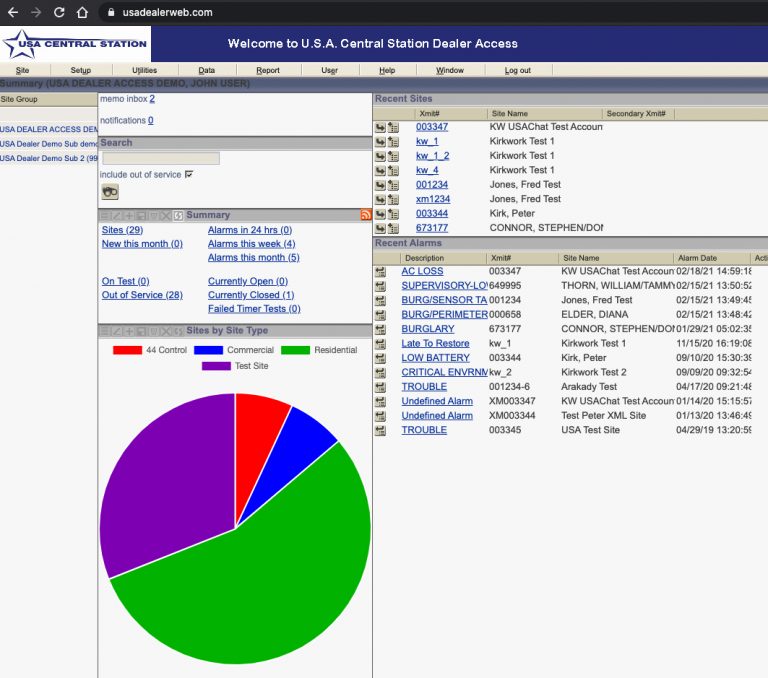Click the alarm icon beside LOW BATTERY
Image resolution: width=768 pixels, height=678 pixels.
pos(380,358)
